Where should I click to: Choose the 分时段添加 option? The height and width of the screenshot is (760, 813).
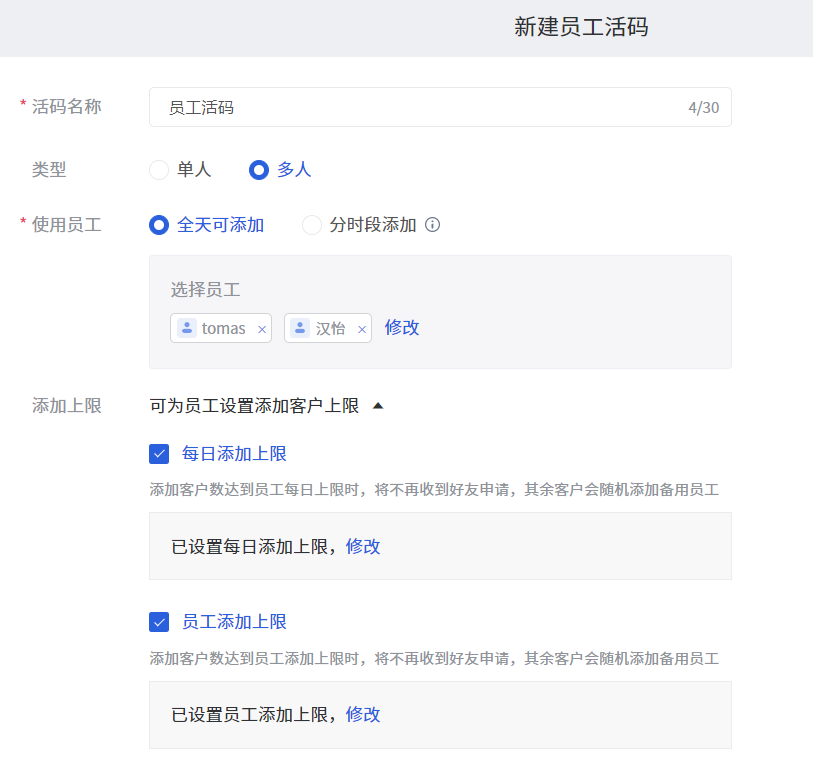pos(312,225)
